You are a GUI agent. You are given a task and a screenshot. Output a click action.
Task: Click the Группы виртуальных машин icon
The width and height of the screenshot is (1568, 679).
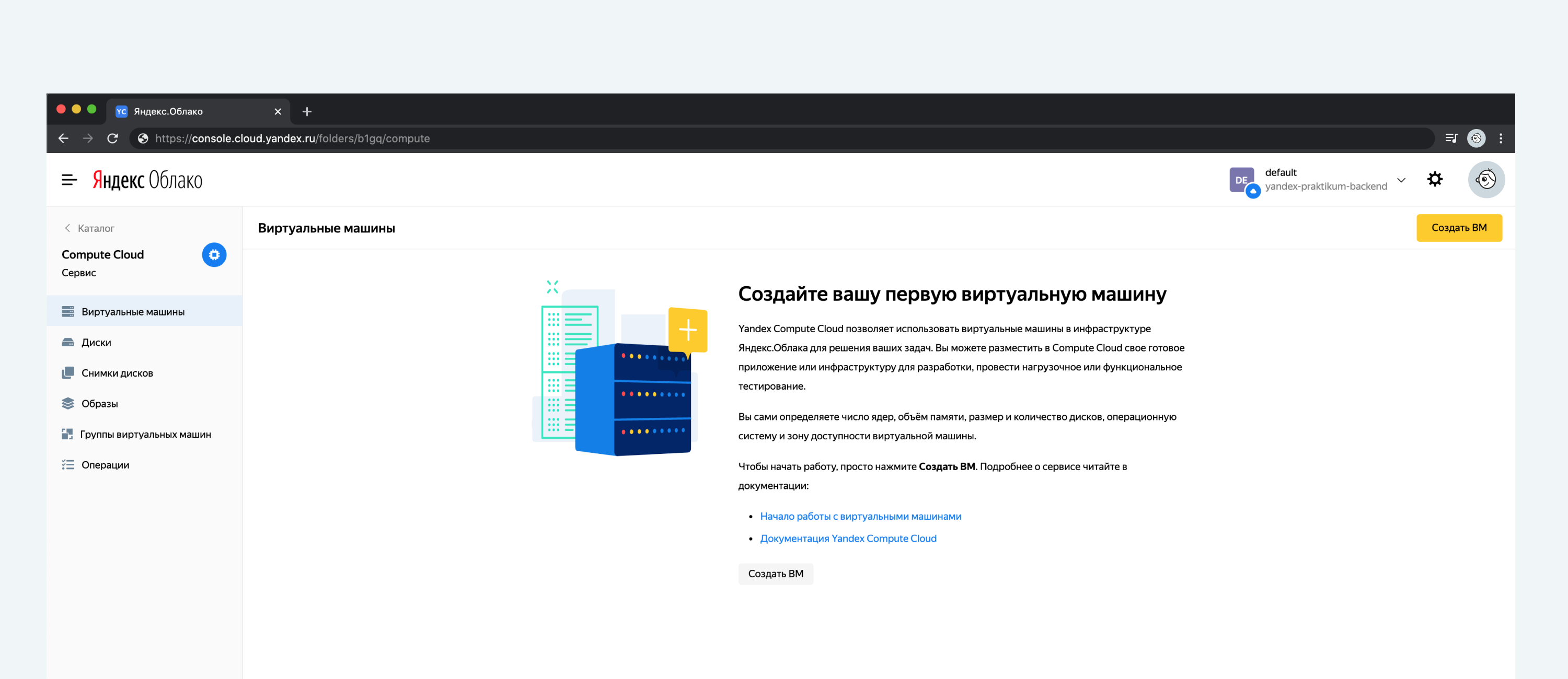point(67,434)
